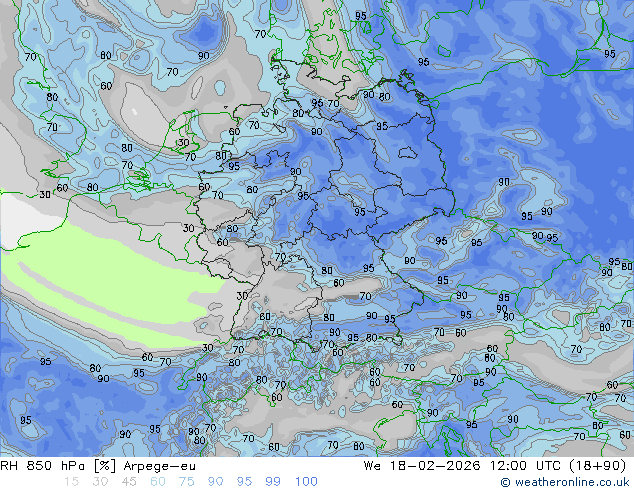Image resolution: width=634 pixels, height=490 pixels.
Task: Select the 75 value in the legend
Action: pyautogui.click(x=186, y=482)
